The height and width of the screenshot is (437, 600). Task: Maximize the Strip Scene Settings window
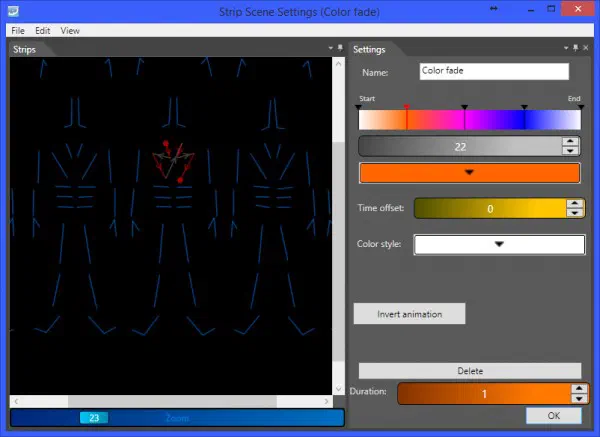(x=551, y=9)
